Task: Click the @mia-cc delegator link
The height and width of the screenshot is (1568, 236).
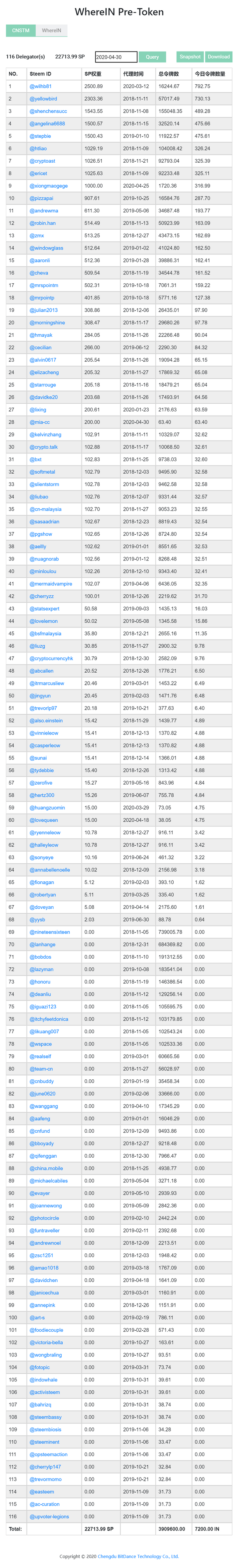Action: pos(39,422)
